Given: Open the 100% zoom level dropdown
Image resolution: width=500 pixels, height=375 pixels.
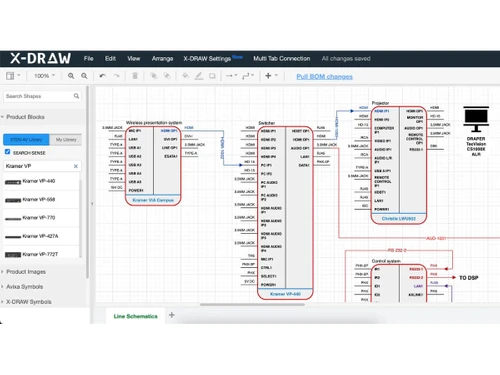Looking at the screenshot, I should click(44, 76).
